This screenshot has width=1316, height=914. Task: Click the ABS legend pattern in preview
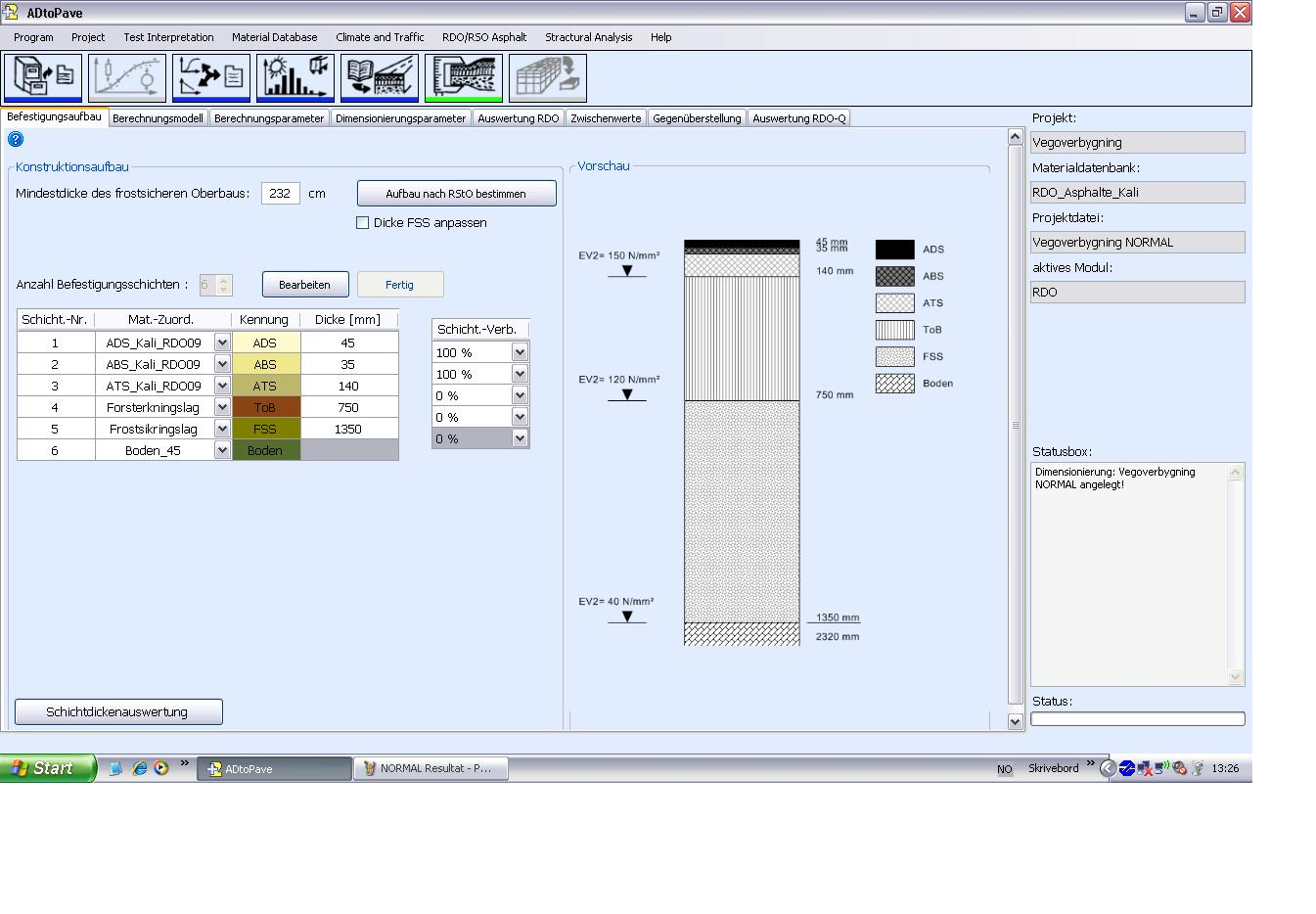(894, 276)
